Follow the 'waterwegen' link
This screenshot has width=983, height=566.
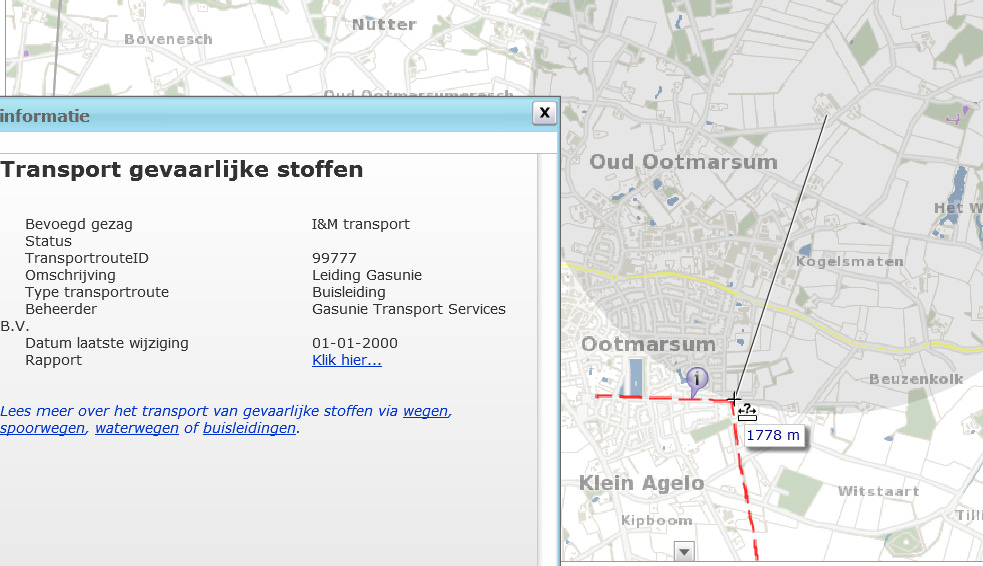pos(137,428)
